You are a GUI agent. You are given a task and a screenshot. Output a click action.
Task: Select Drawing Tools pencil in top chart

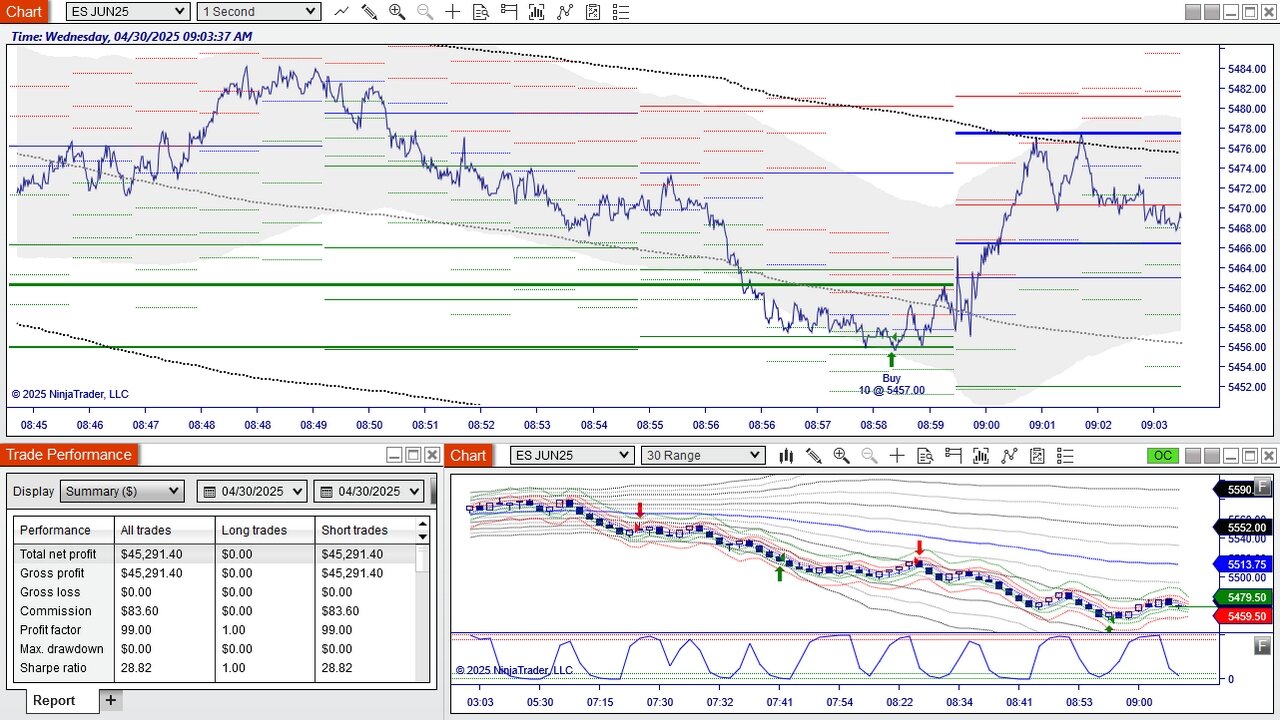point(369,12)
